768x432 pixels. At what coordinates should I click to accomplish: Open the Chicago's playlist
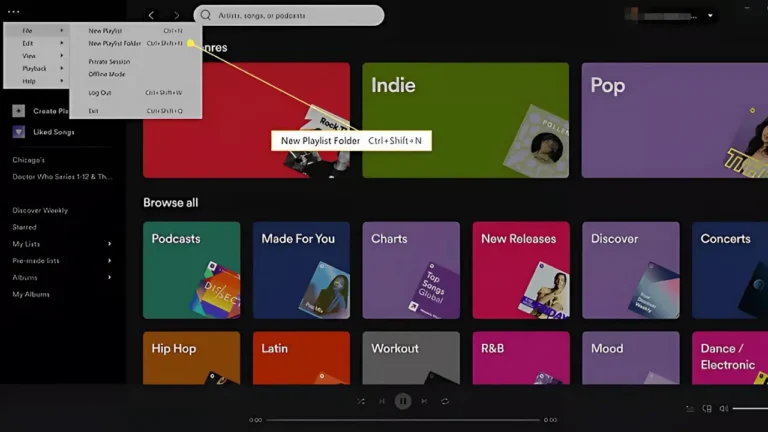[28, 160]
